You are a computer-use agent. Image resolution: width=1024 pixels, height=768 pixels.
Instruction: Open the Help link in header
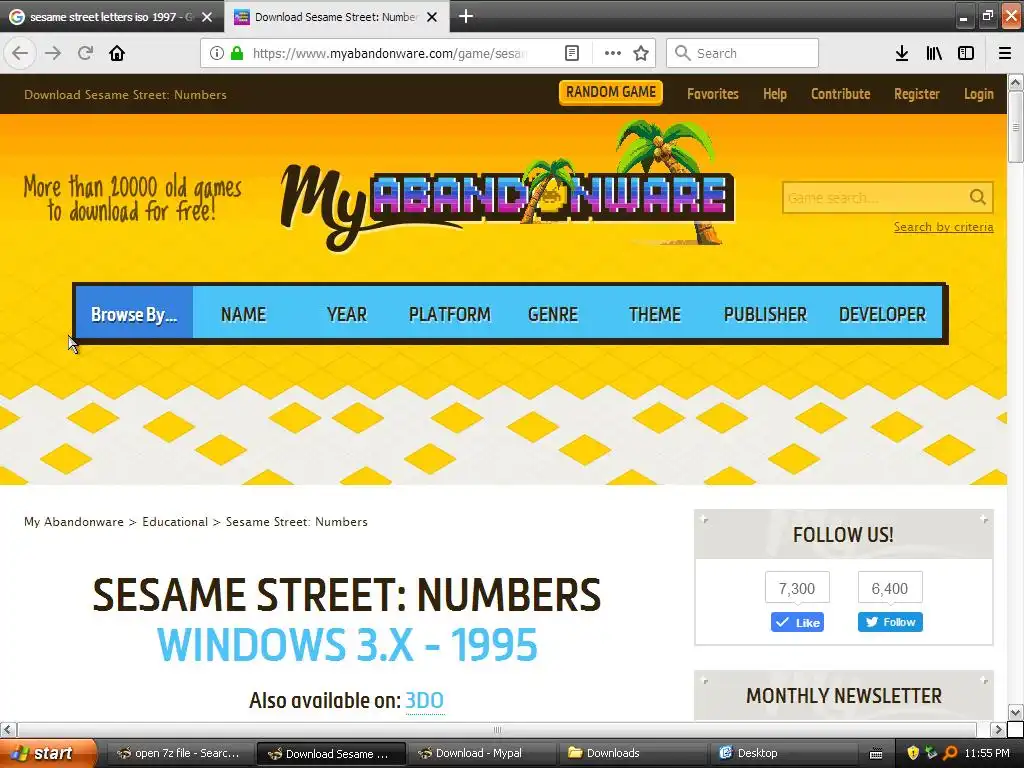[775, 94]
